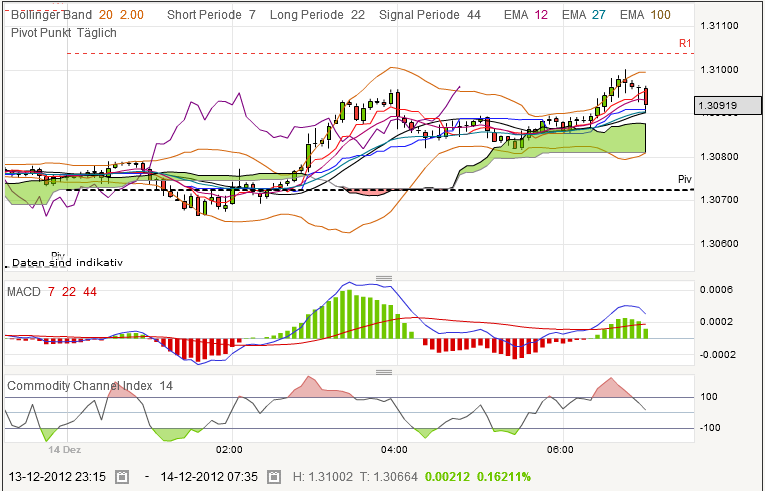Select the Commodity Channel Index 14 title
Screen dimensions: 765x491
(90, 386)
